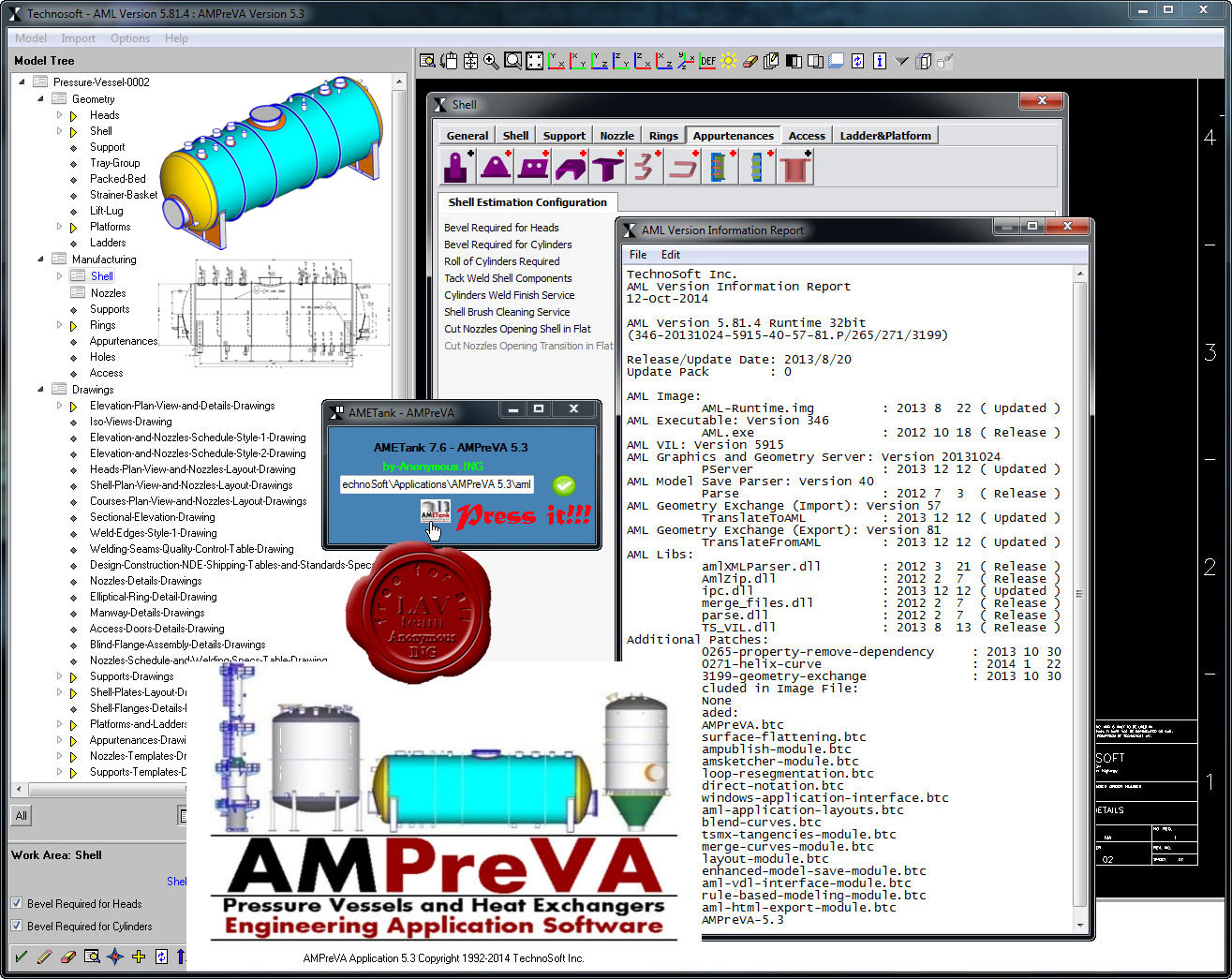Open the Import menu
The width and height of the screenshot is (1232, 979).
click(79, 38)
